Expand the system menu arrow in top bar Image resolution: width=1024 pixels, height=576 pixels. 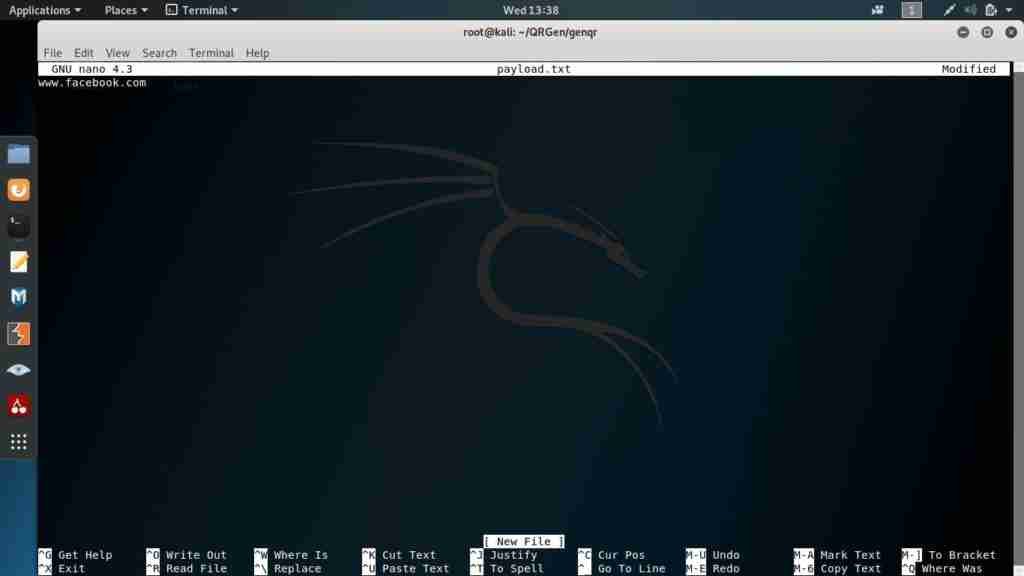tap(1008, 10)
